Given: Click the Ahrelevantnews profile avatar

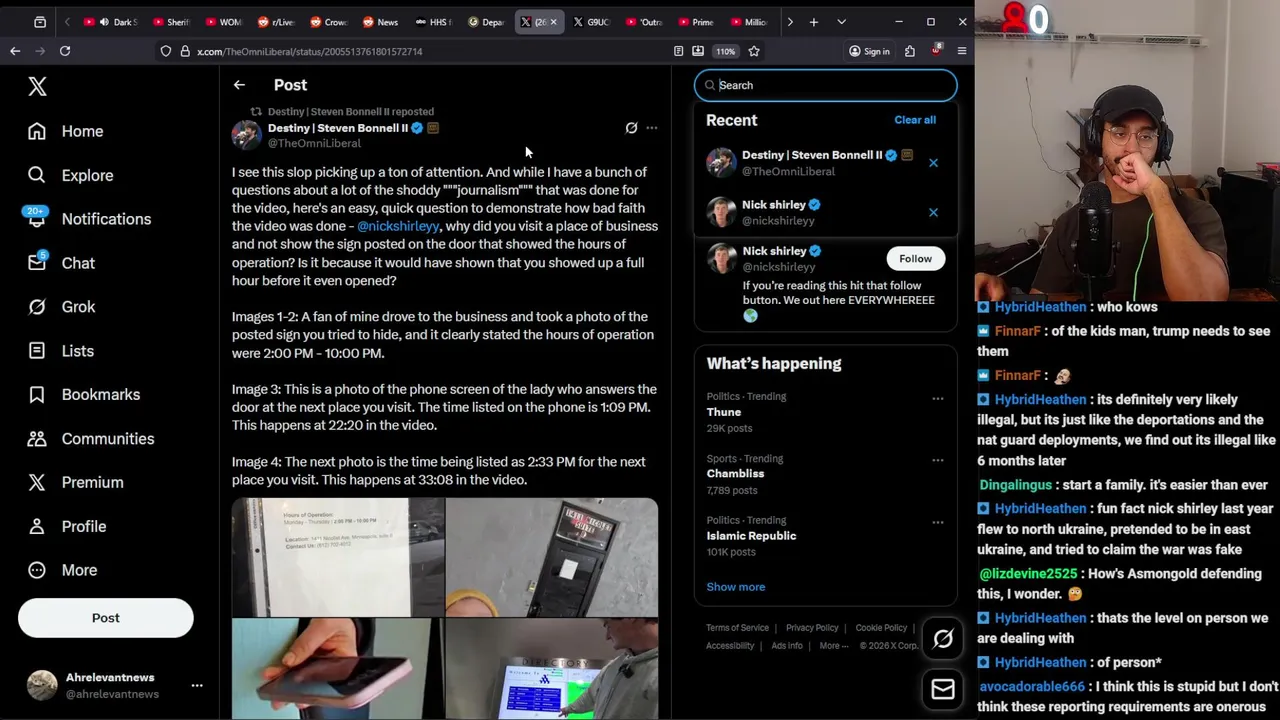Looking at the screenshot, I should coord(42,685).
